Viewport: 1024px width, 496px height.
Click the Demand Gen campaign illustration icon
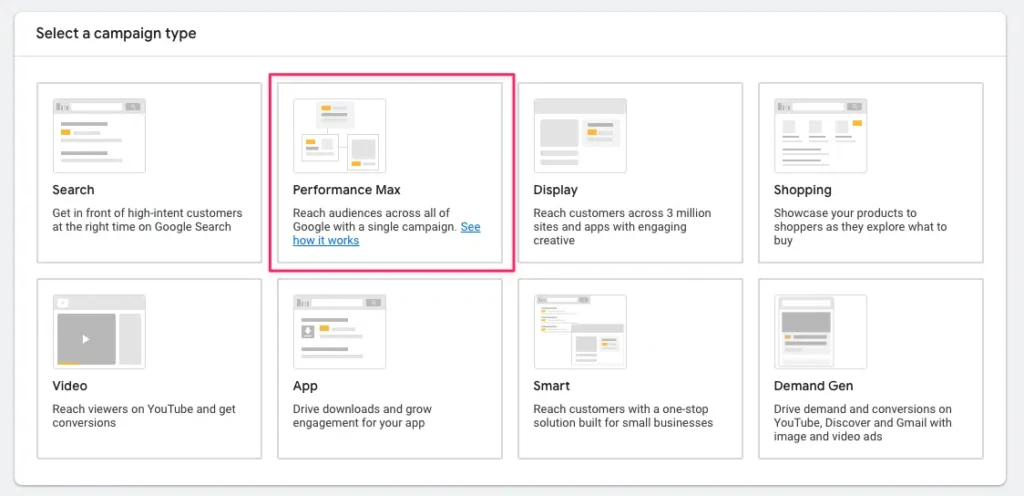tap(820, 331)
